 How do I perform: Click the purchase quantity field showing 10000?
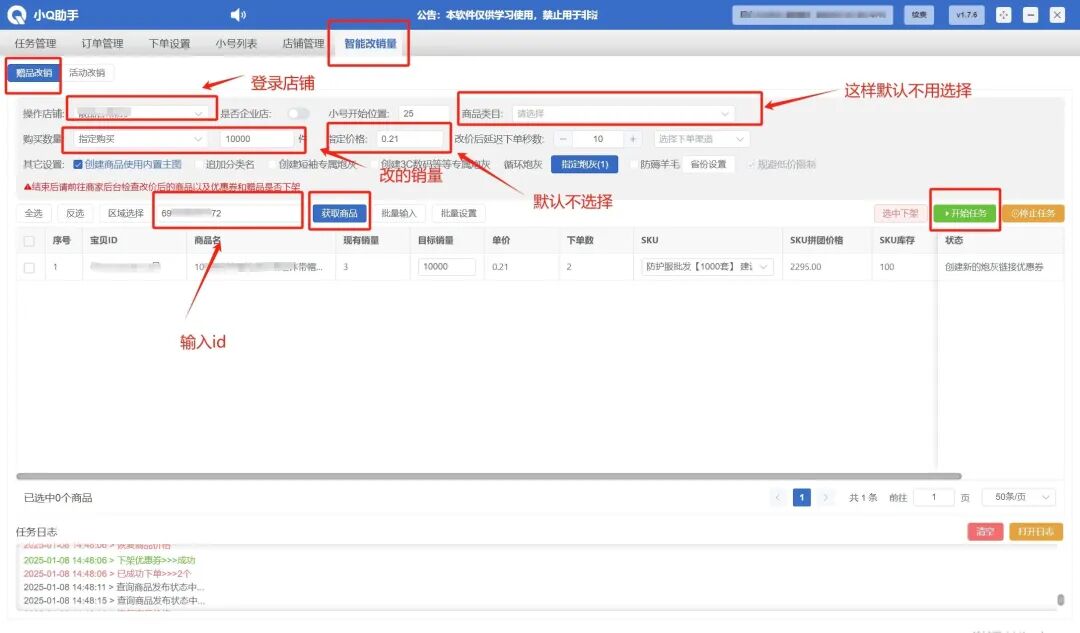click(x=258, y=139)
